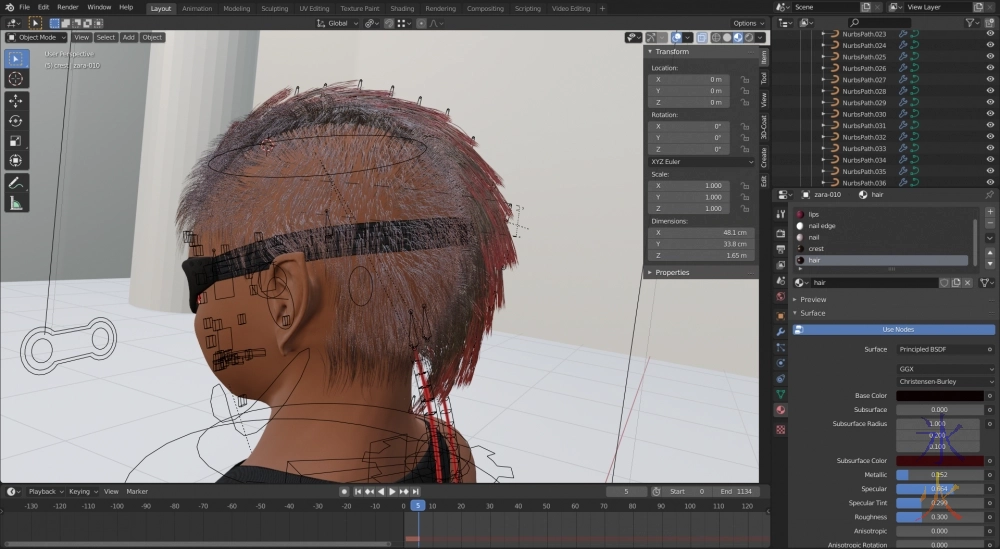The height and width of the screenshot is (549, 1000).
Task: Click the Base Color swatch
Action: (939, 396)
